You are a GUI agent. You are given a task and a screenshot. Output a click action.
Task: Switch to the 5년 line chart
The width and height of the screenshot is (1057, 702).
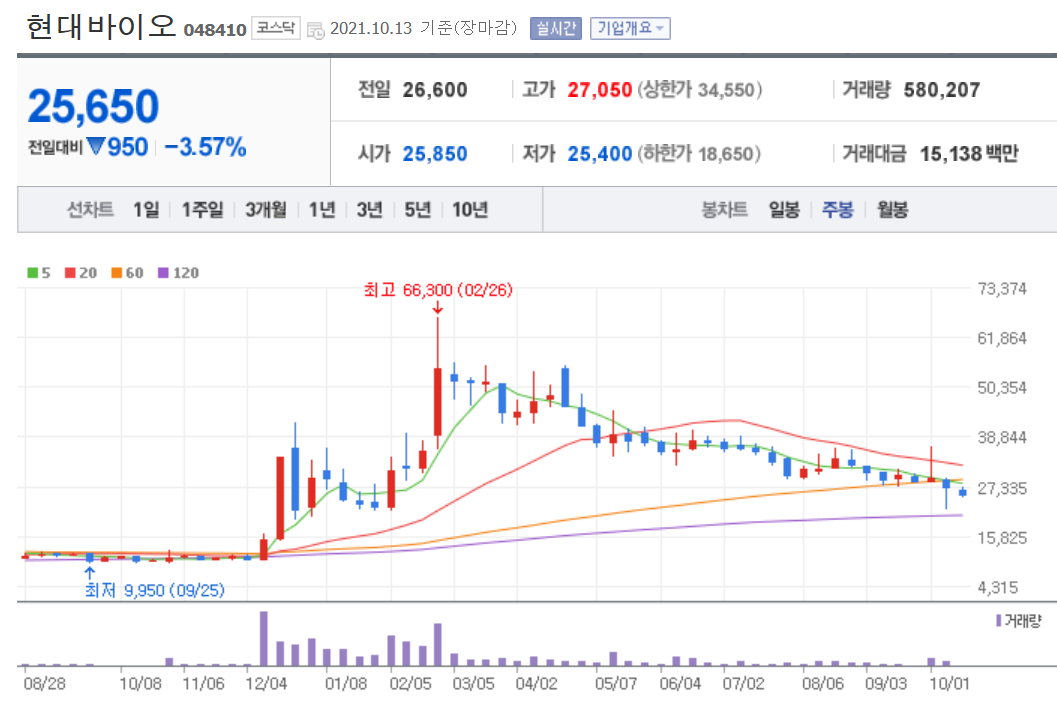[x=417, y=210]
